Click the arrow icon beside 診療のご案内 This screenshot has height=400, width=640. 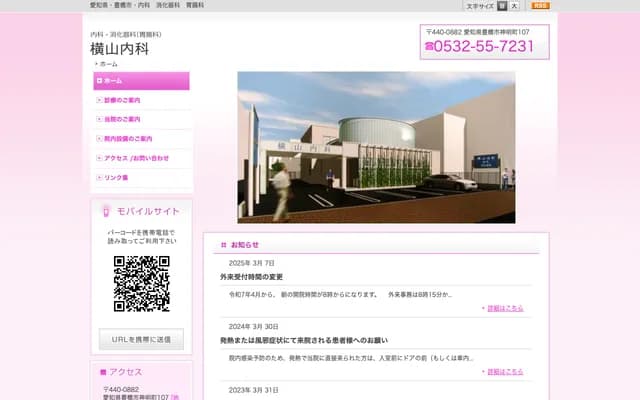tap(99, 100)
